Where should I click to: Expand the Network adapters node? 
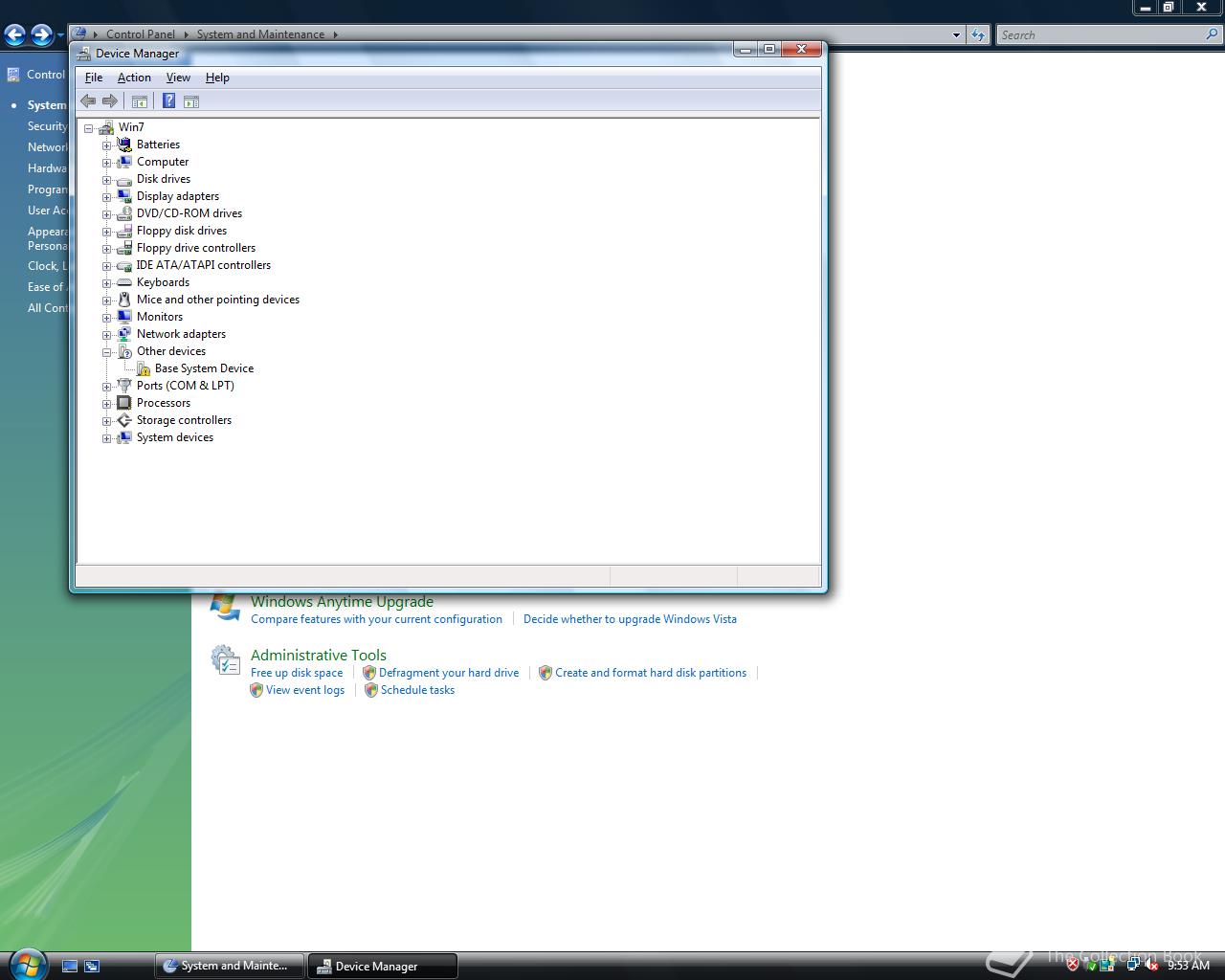pyautogui.click(x=107, y=335)
